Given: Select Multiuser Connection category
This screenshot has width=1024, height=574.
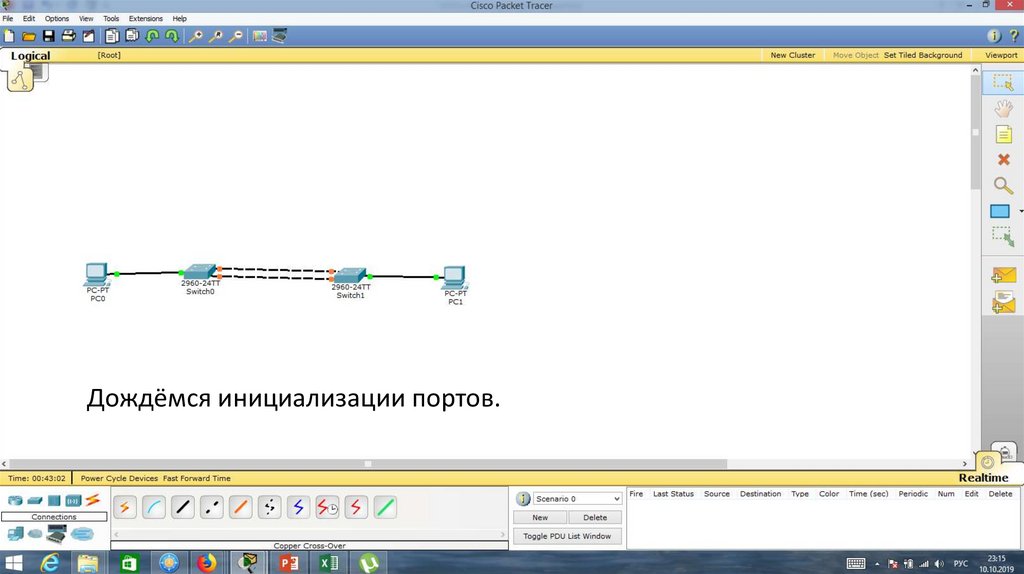Looking at the screenshot, I should [82, 534].
